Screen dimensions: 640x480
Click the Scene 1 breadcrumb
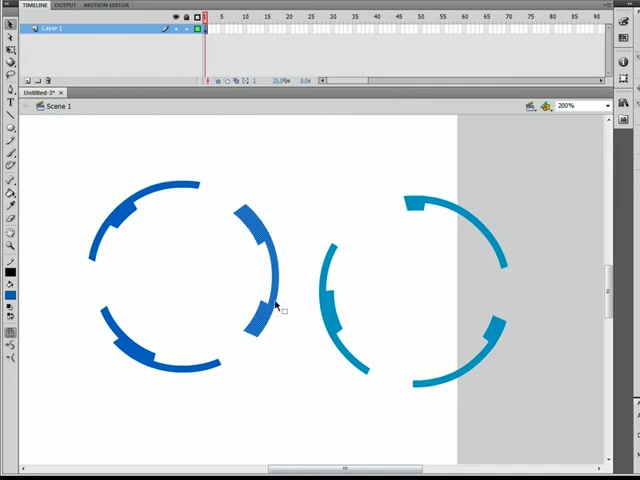pyautogui.click(x=54, y=106)
